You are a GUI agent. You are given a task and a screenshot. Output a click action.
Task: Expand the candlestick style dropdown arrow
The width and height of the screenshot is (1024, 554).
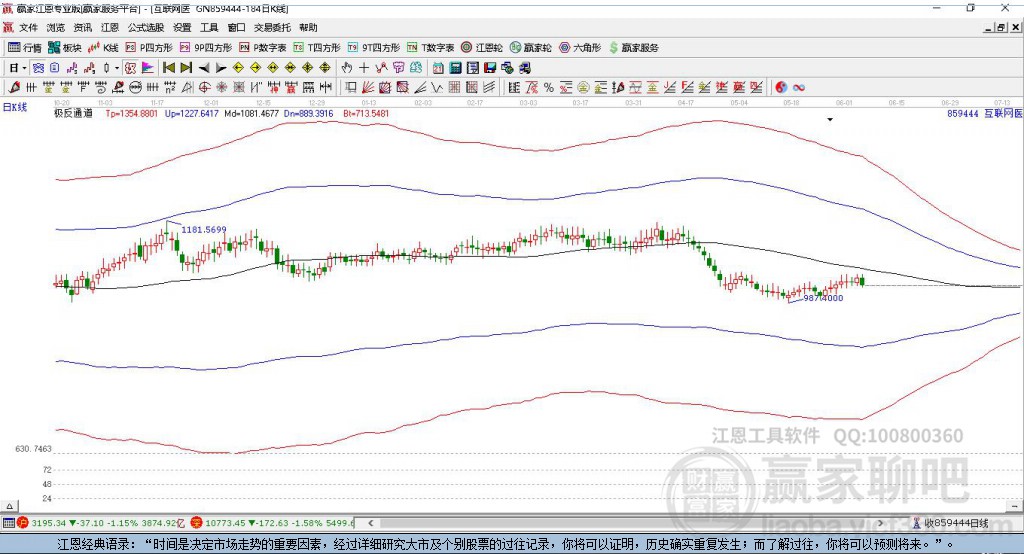pos(116,68)
